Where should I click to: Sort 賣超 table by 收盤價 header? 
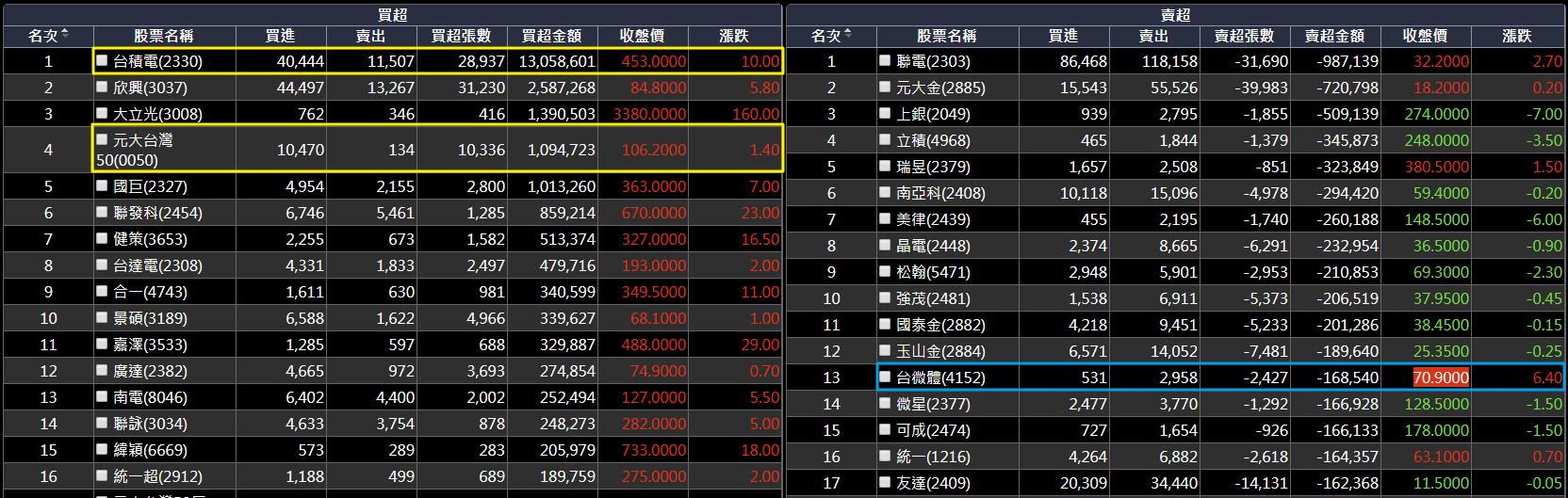(x=1426, y=36)
